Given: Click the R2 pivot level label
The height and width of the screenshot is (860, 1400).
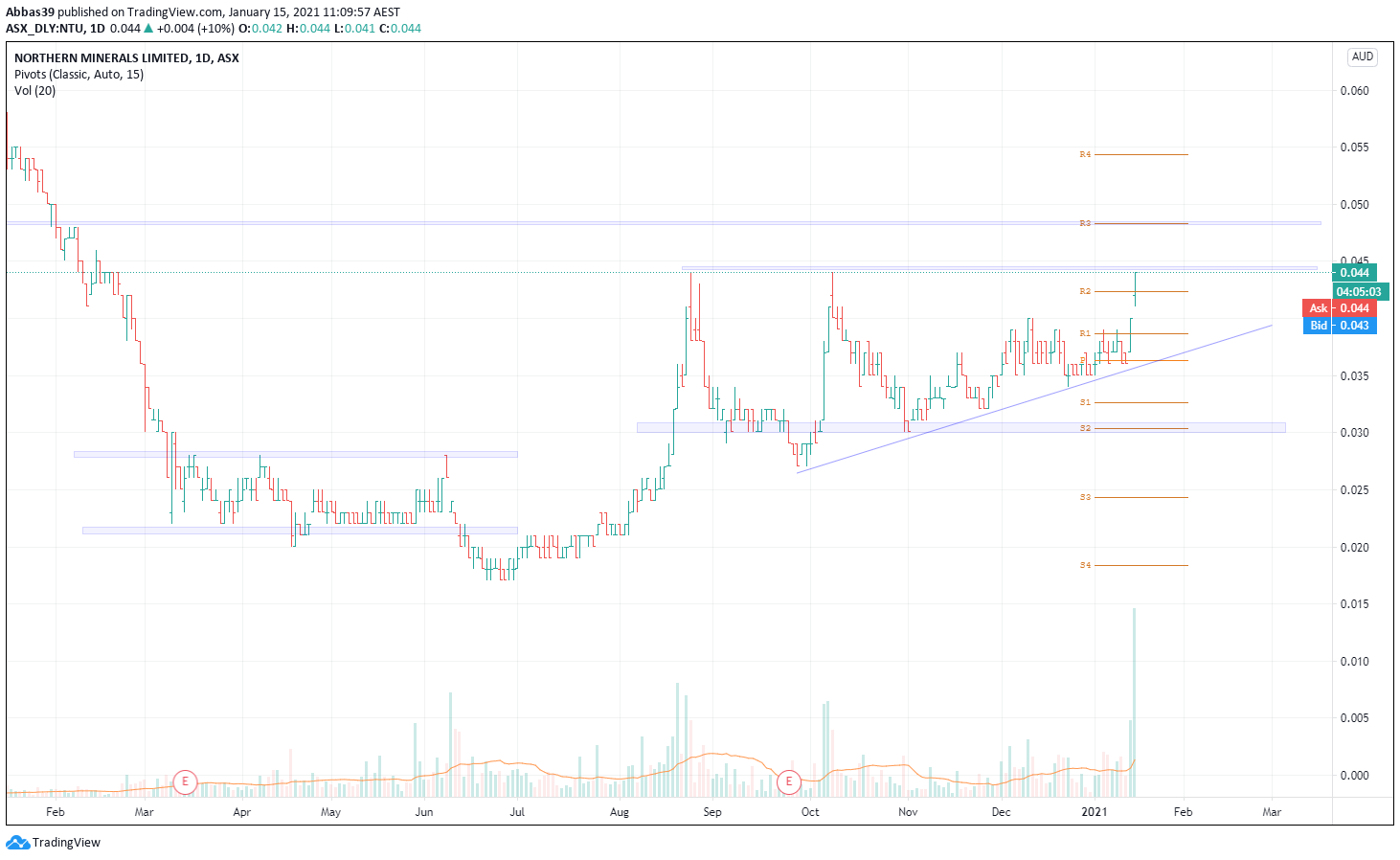Looking at the screenshot, I should point(1085,291).
